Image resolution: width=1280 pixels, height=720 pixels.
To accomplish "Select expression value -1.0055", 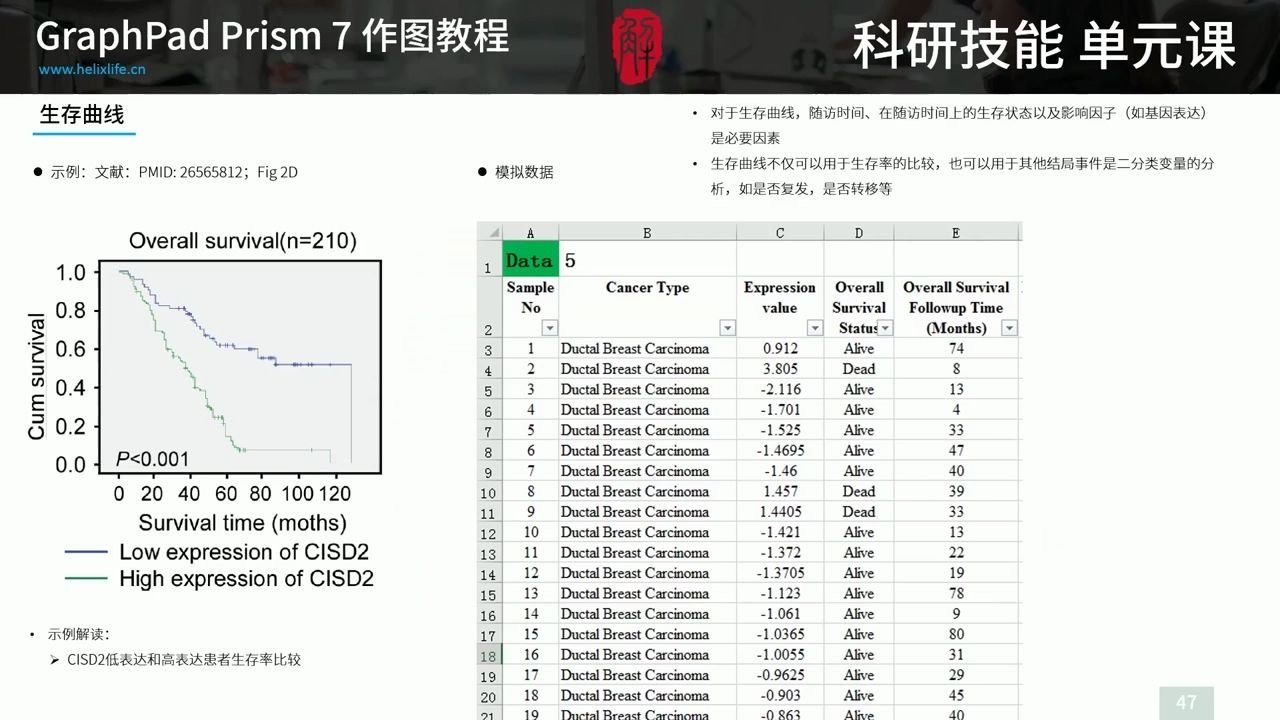I will pos(780,655).
